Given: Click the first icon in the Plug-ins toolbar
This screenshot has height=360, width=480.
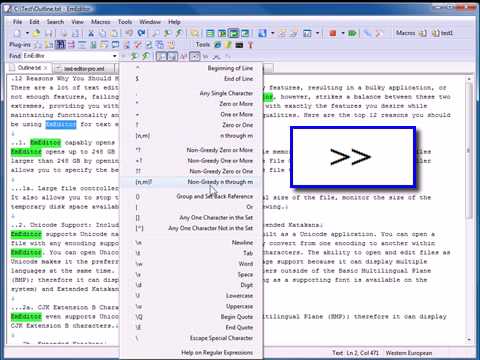Looking at the screenshot, I should click(x=38, y=44).
